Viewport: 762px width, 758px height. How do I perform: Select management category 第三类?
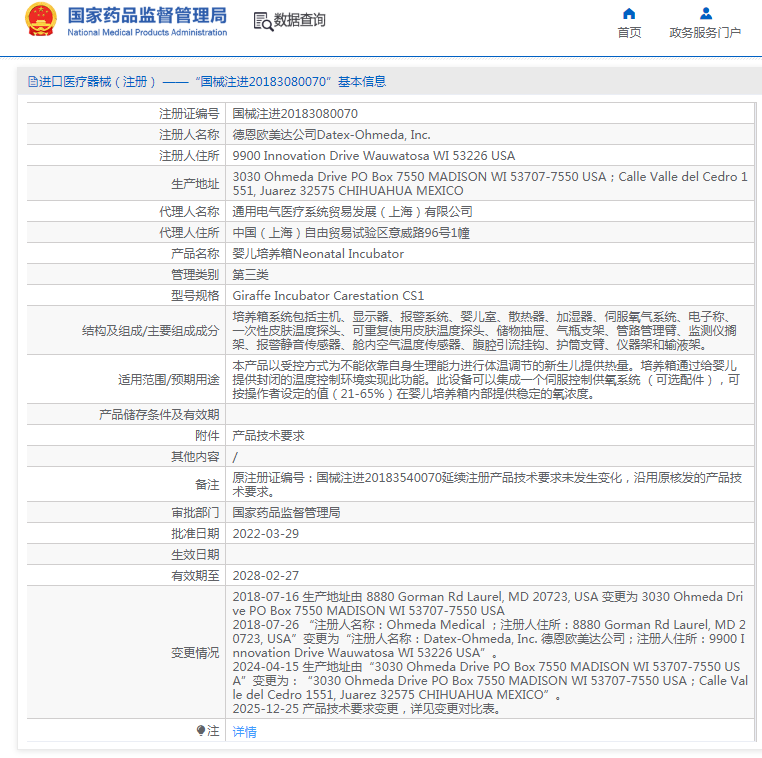[250, 275]
